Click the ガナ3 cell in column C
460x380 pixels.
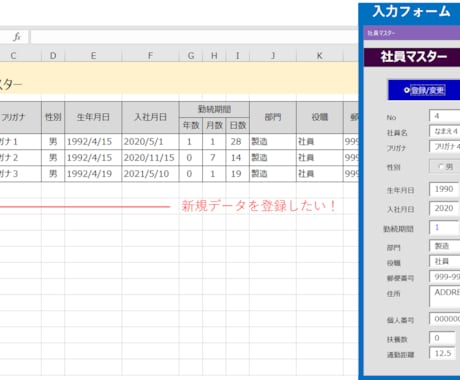click(x=21, y=174)
